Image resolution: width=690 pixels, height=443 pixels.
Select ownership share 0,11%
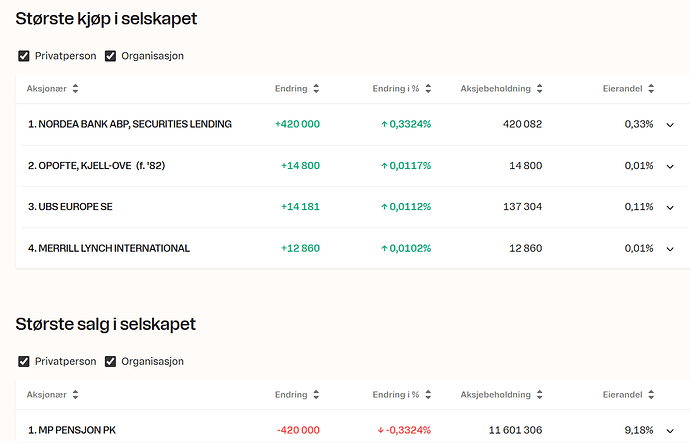click(x=639, y=207)
